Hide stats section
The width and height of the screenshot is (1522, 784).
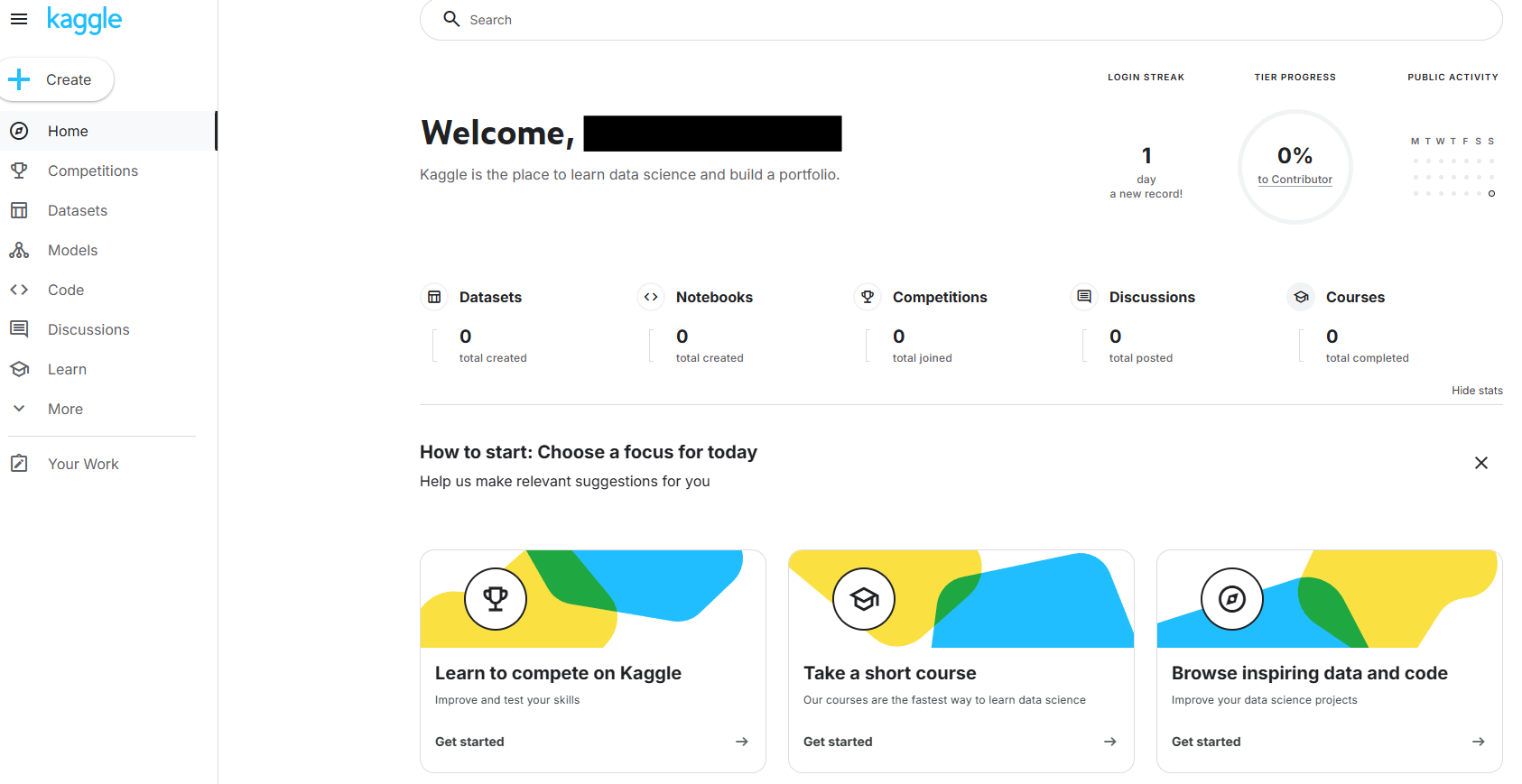pyautogui.click(x=1476, y=391)
